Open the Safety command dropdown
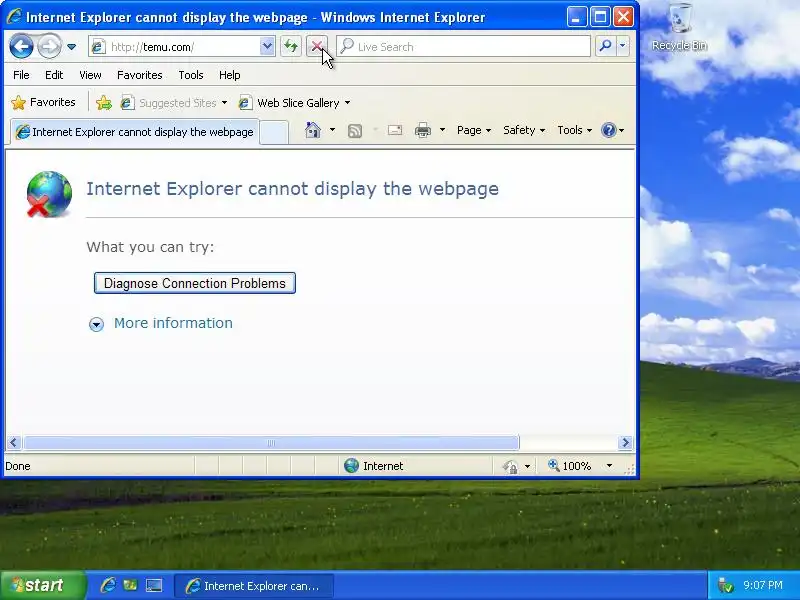This screenshot has height=600, width=800. point(524,131)
